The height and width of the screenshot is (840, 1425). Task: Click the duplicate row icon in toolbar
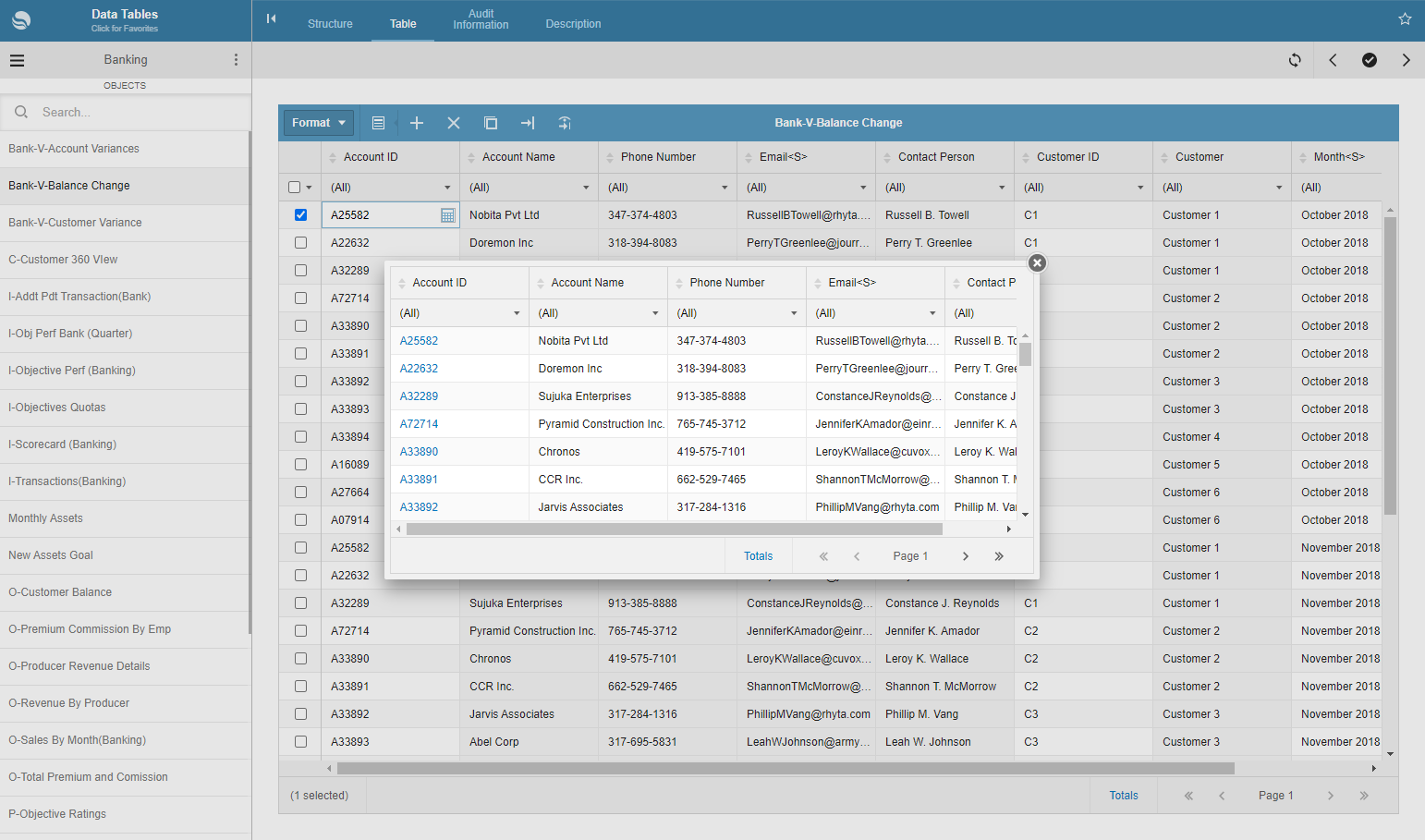(x=491, y=123)
